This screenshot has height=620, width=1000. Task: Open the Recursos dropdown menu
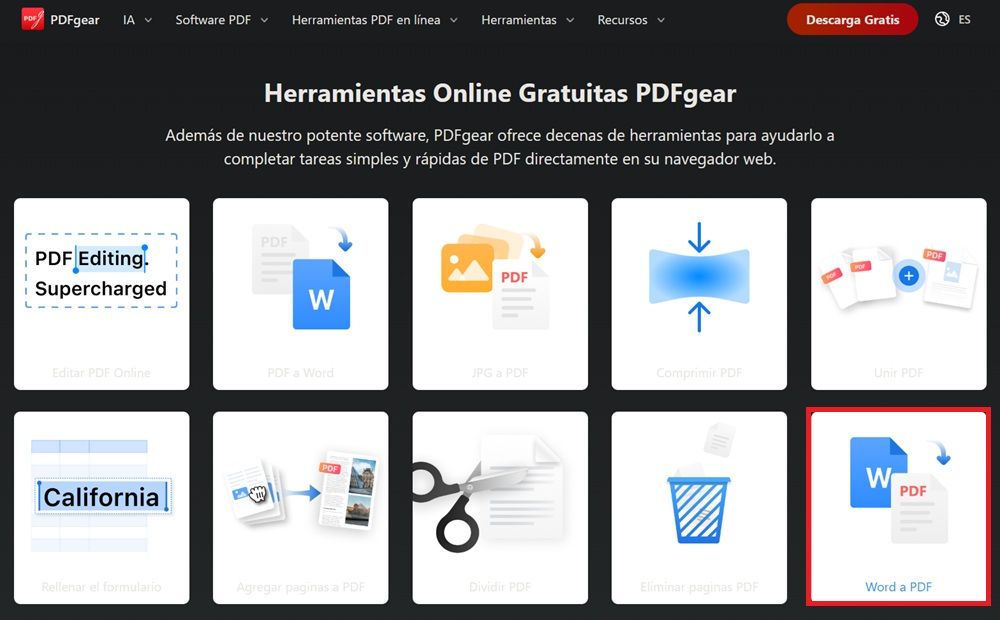point(631,20)
